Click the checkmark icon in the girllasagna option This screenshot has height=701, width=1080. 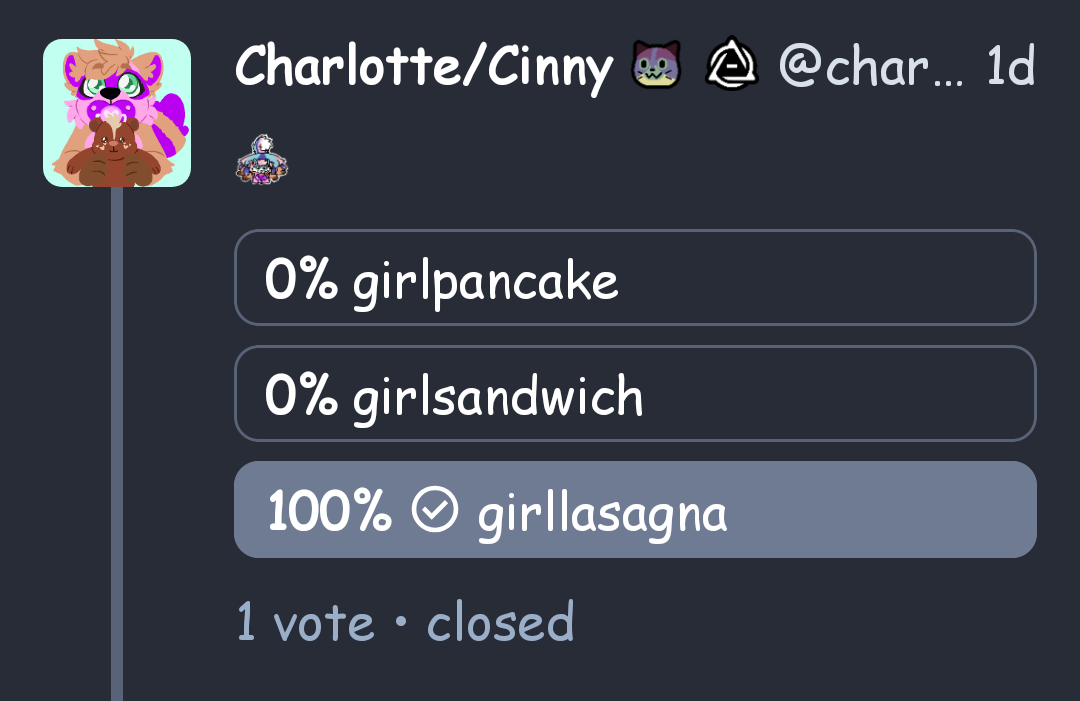[435, 511]
